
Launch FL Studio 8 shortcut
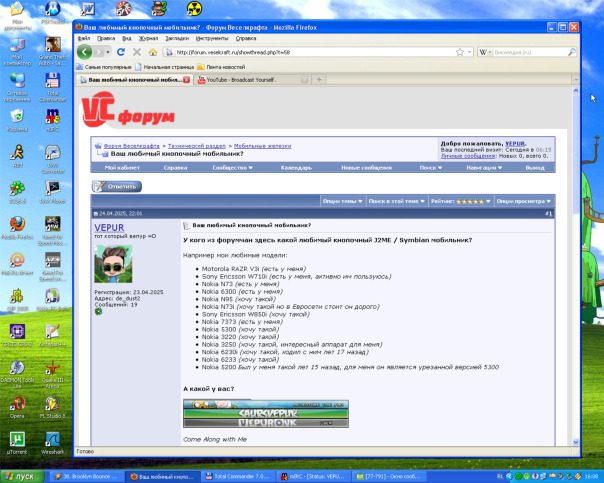click(52, 408)
